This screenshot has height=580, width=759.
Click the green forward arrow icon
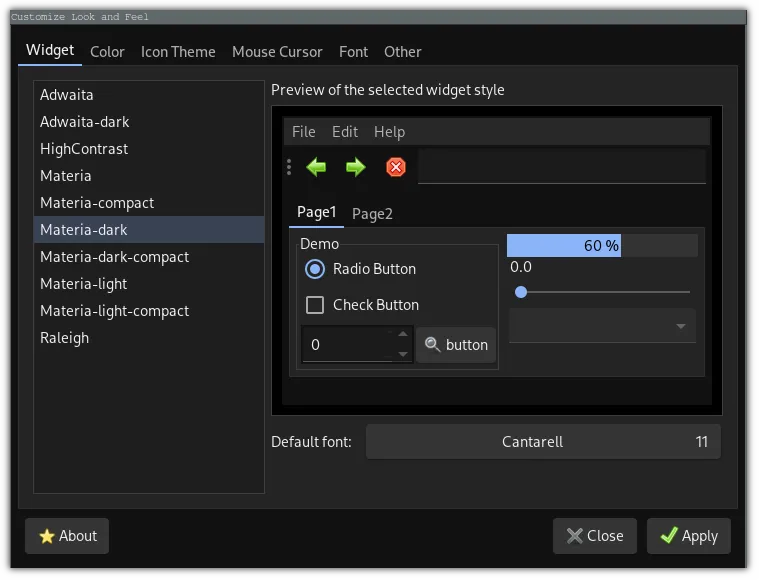click(356, 167)
